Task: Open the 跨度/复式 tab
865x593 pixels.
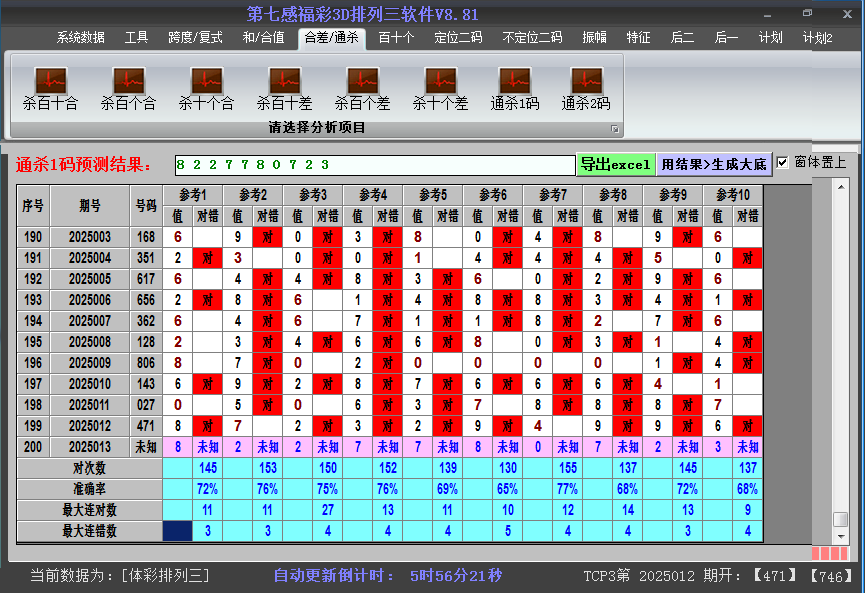Action: tap(195, 38)
